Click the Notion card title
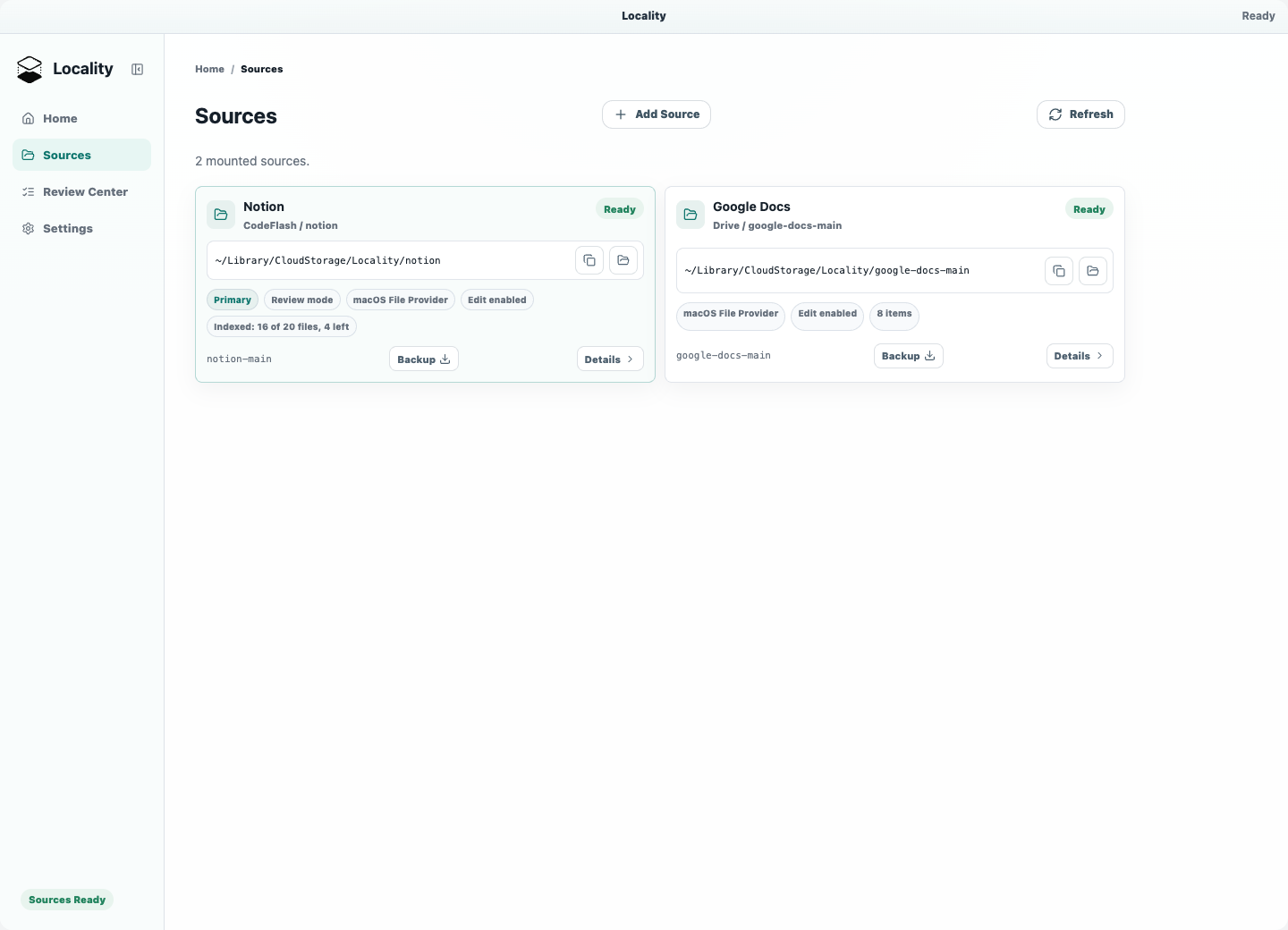 pos(264,207)
